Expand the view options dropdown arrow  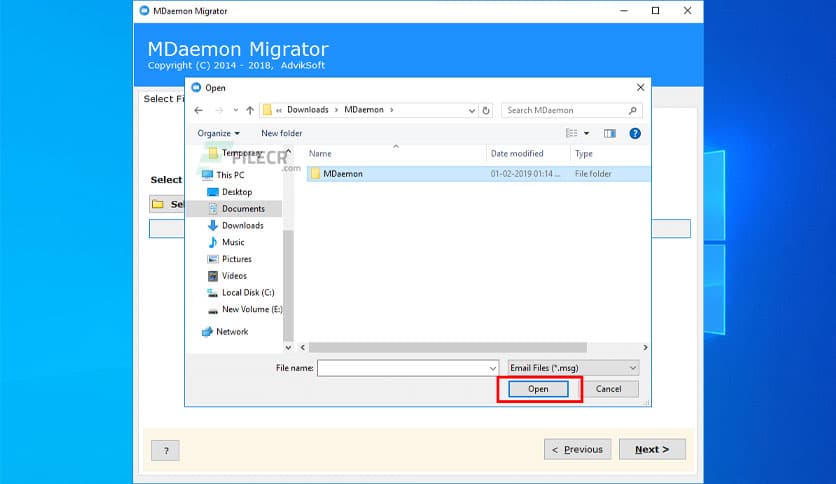pyautogui.click(x=586, y=133)
